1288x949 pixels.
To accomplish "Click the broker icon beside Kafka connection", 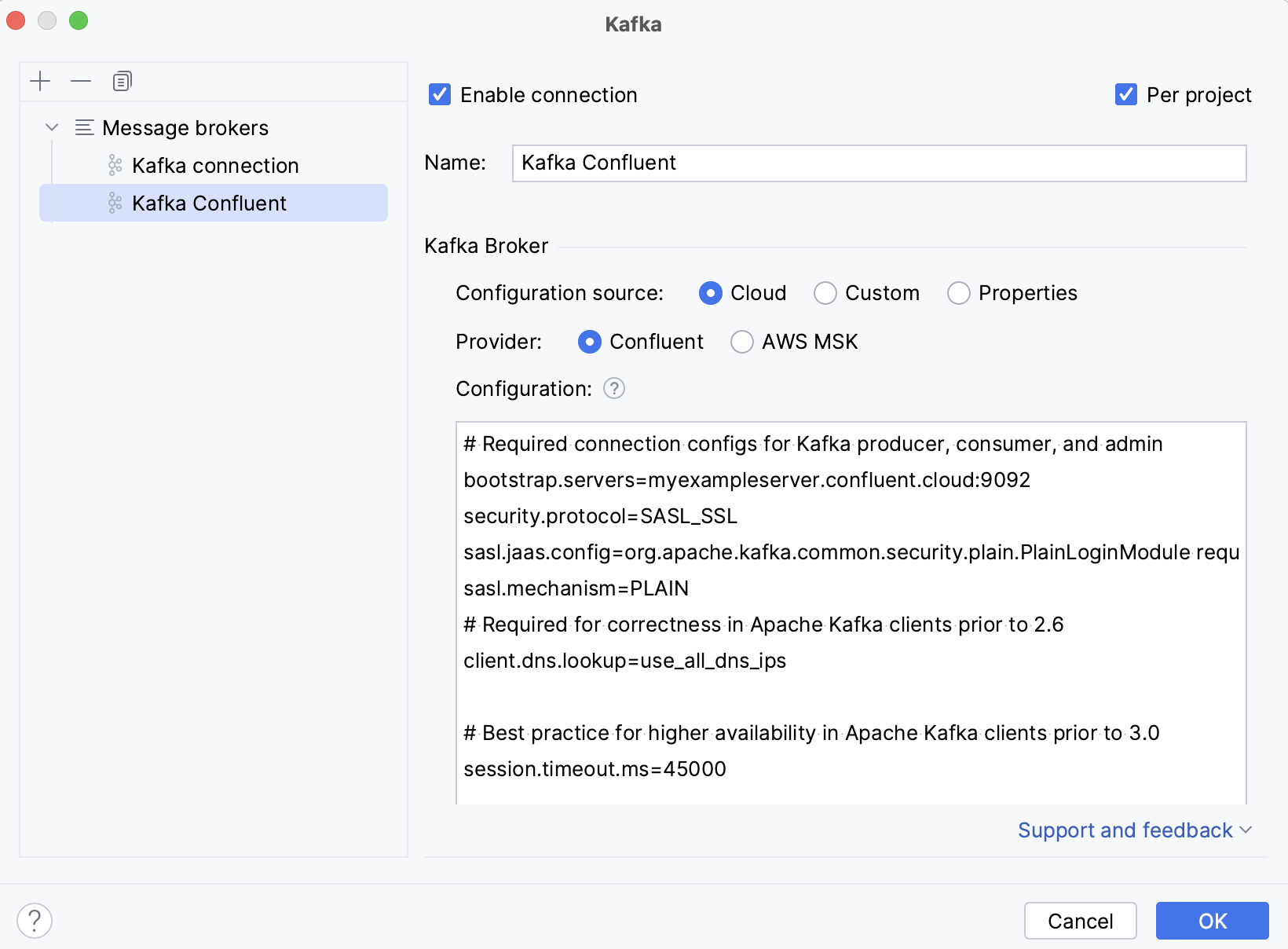I will coord(115,165).
